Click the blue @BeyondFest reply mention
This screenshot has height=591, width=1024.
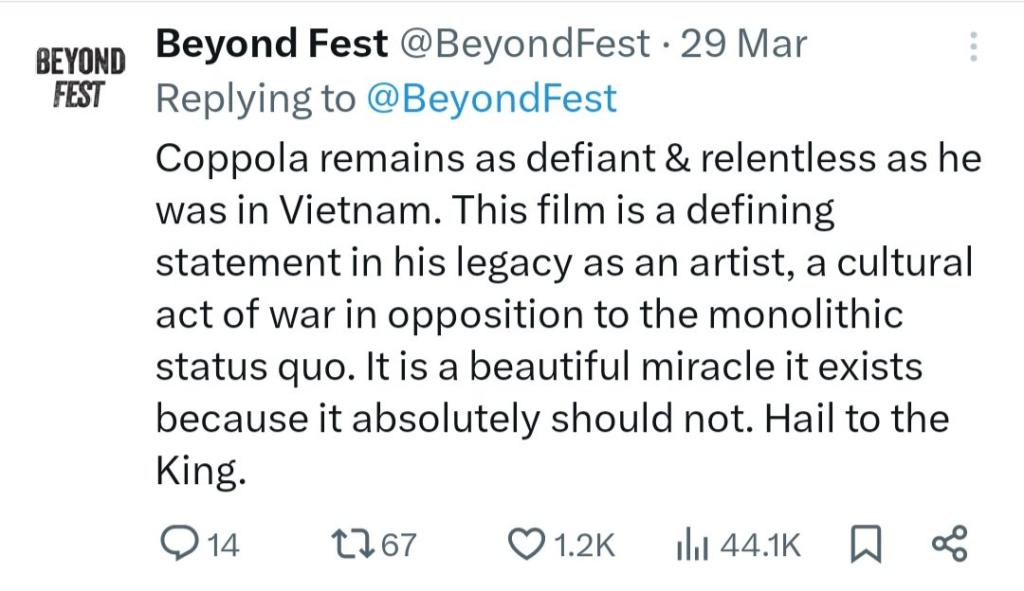click(492, 99)
